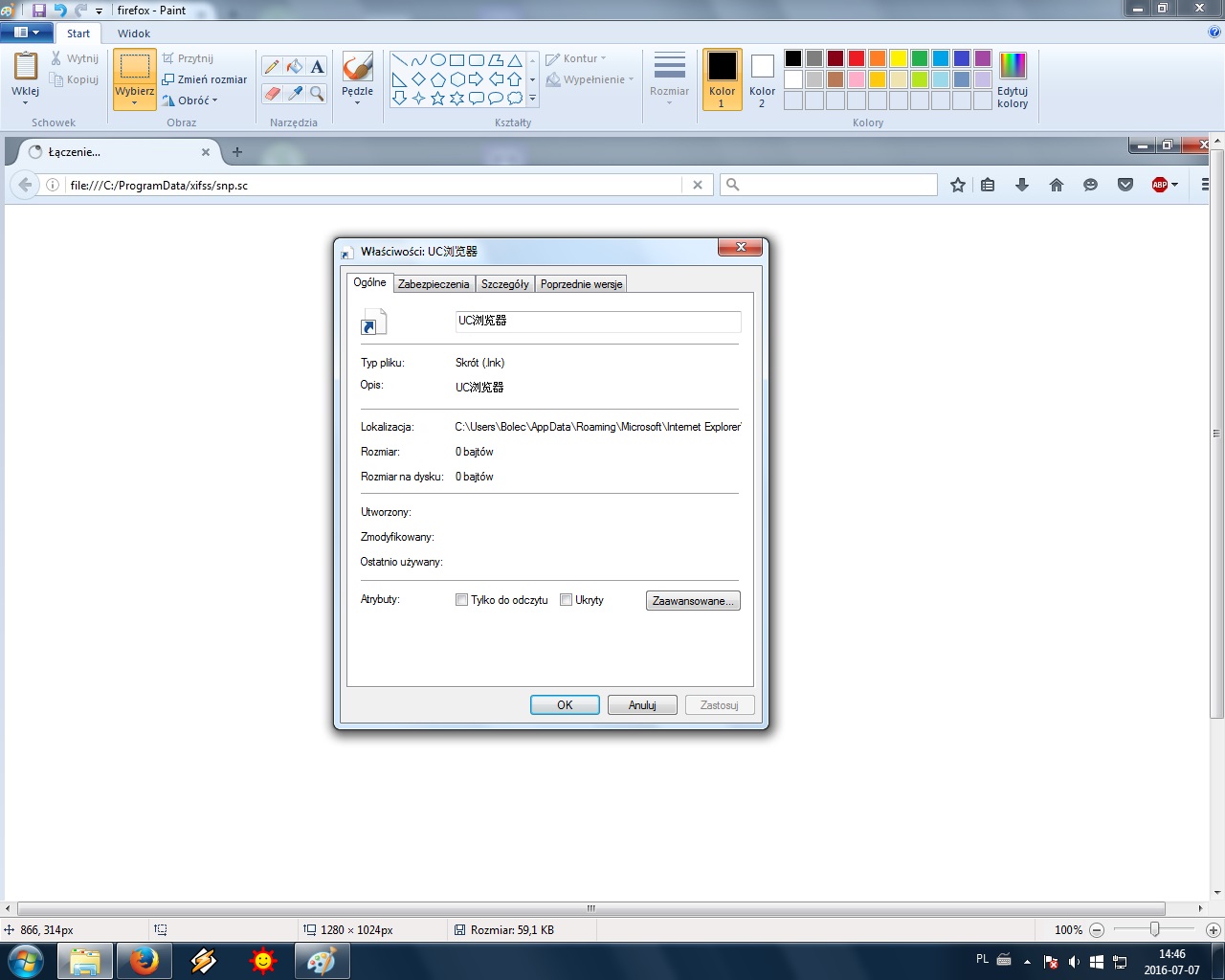
Task: Click Szczegóły tab in pictured properties dialog
Action: click(x=505, y=284)
